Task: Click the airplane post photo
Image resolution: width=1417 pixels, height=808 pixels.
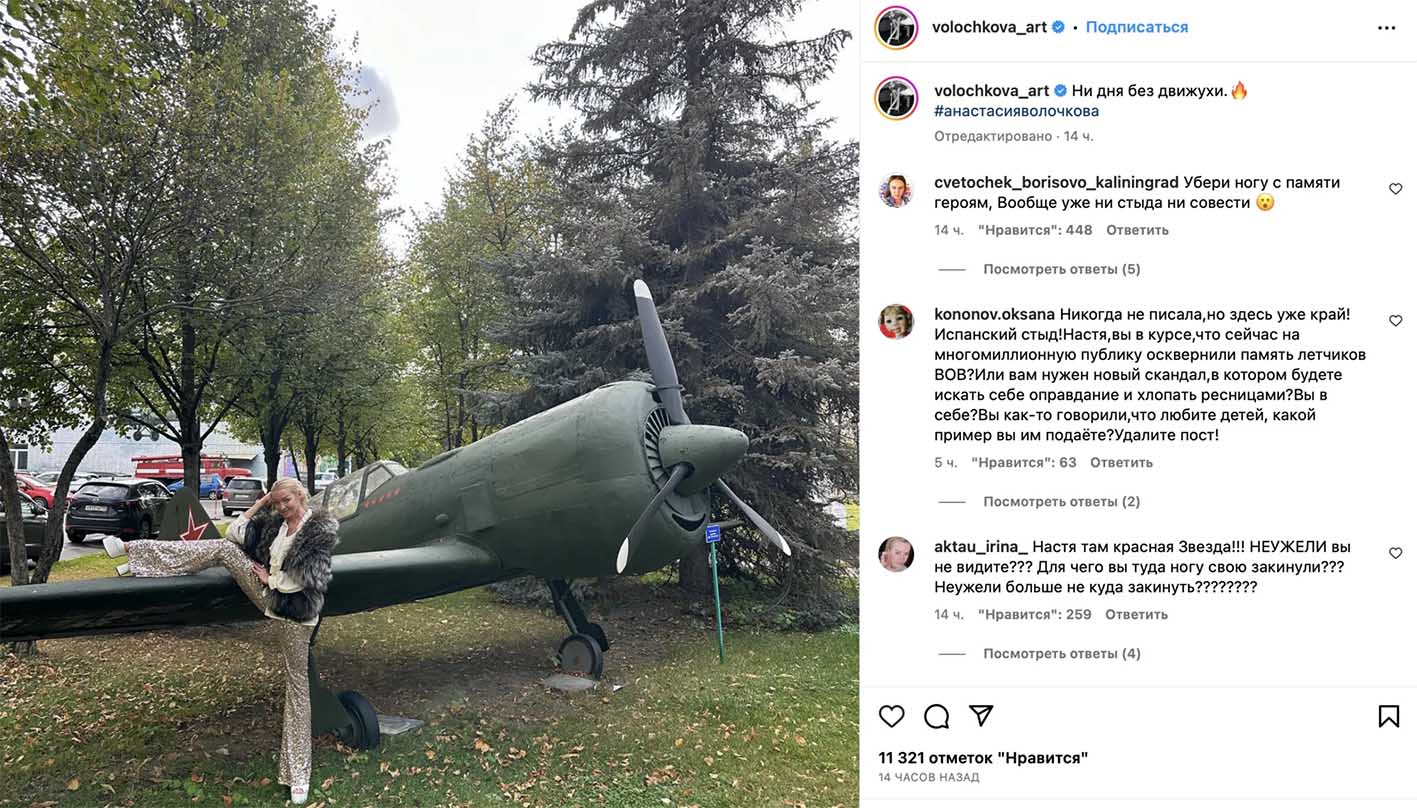Action: coord(430,404)
